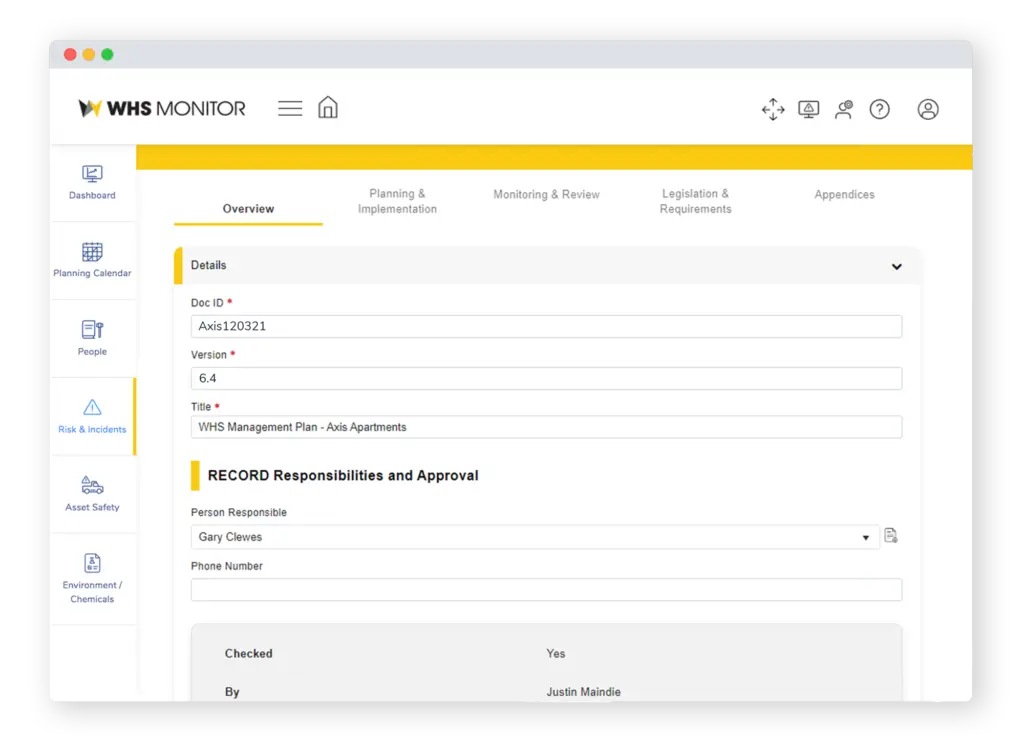
Task: Open the Legislation & Requirements tab
Action: (x=695, y=201)
